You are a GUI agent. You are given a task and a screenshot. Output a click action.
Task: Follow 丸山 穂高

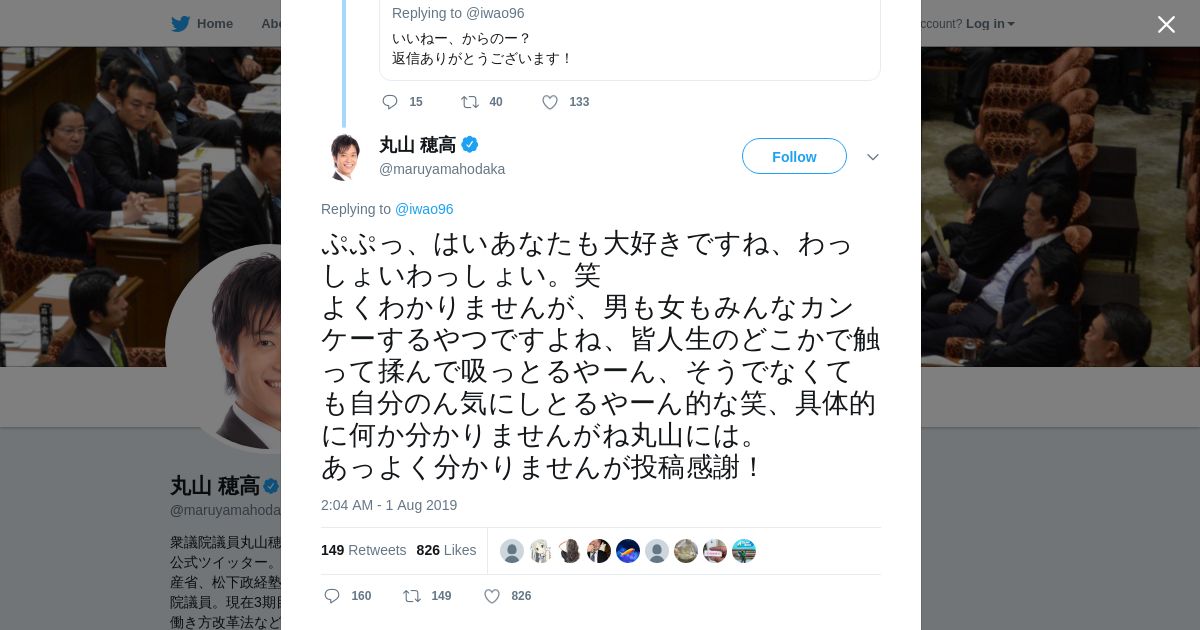point(794,157)
